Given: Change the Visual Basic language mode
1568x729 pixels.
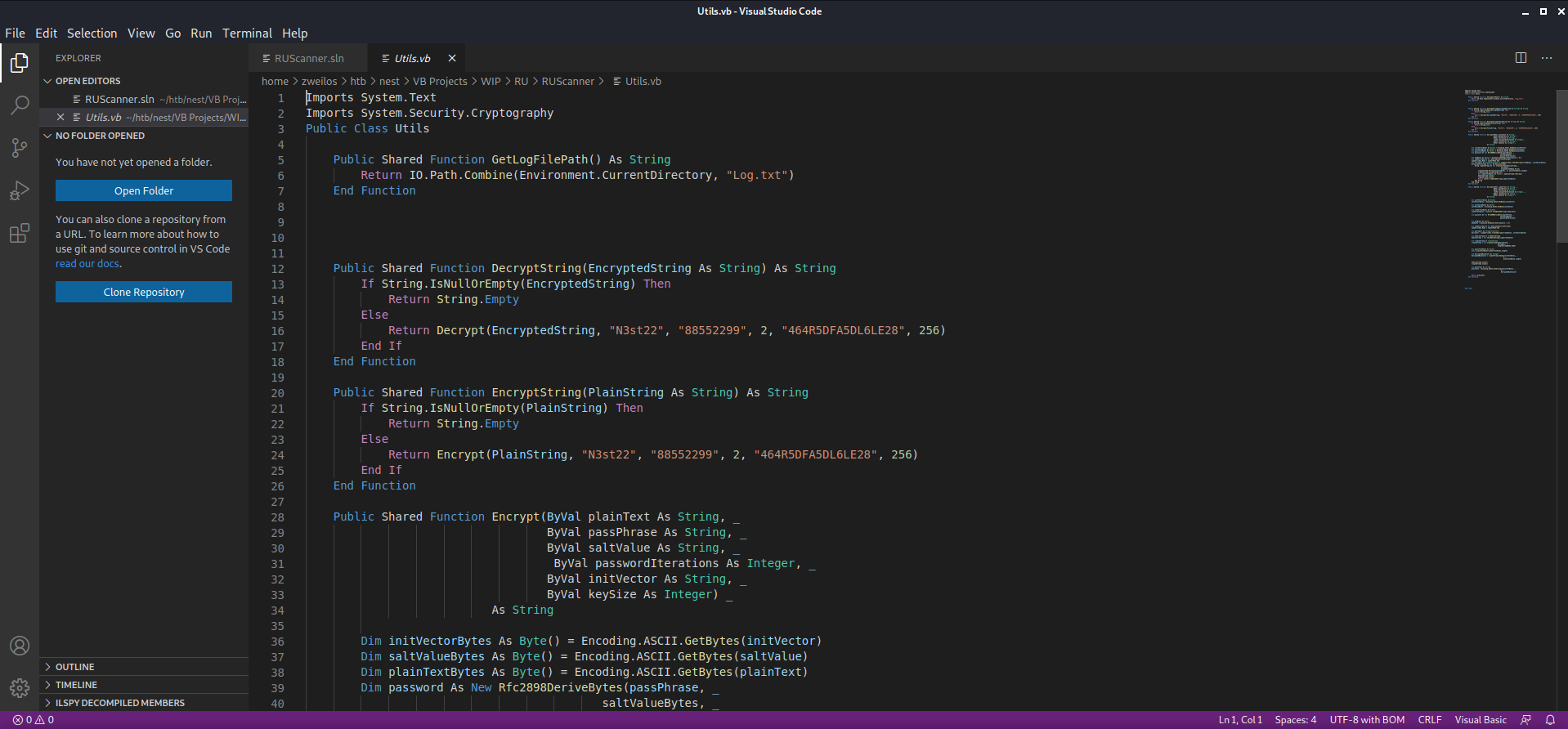Looking at the screenshot, I should pos(1480,720).
